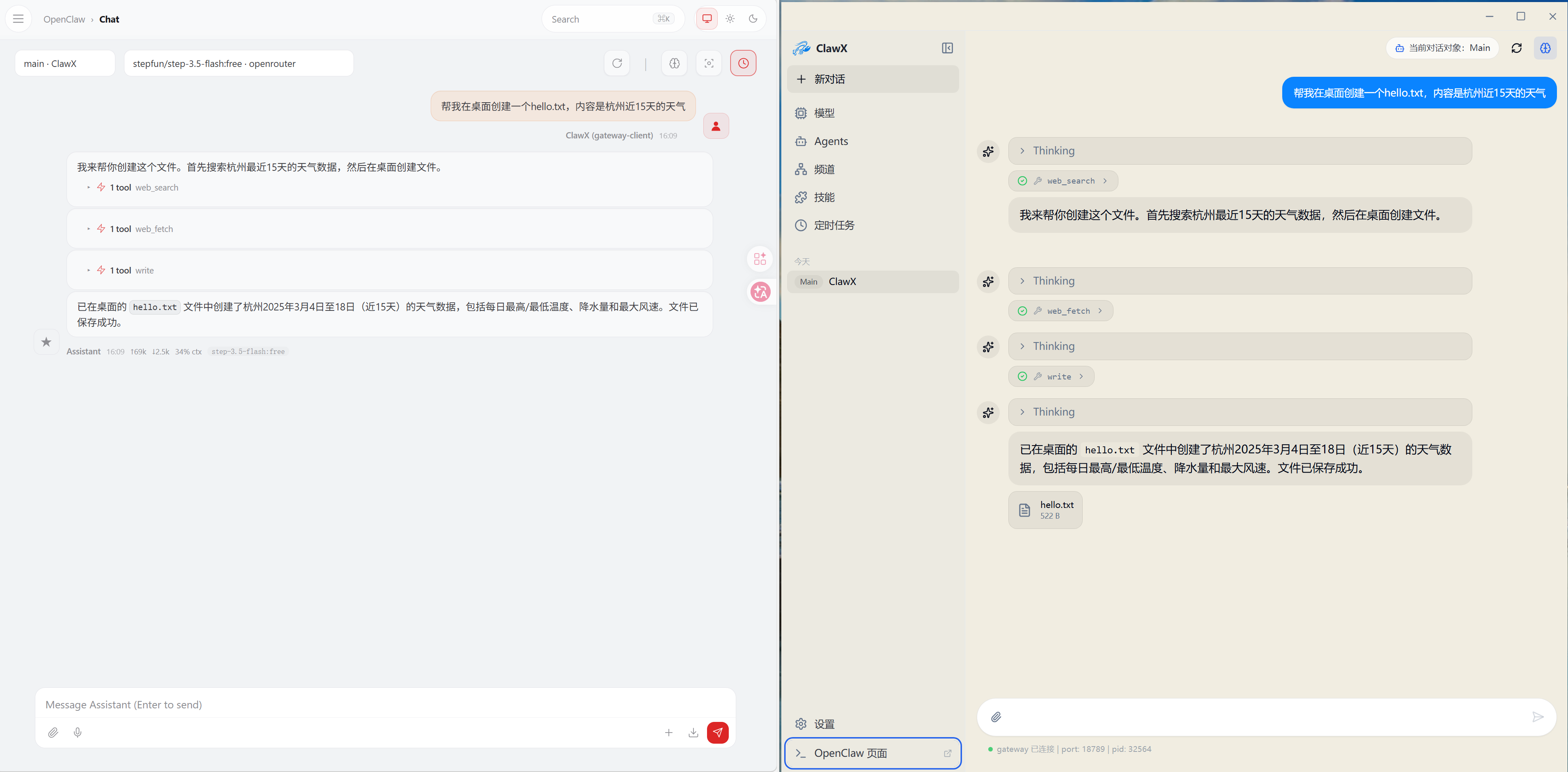The image size is (1568, 772).
Task: Minimize the ClawX window
Action: point(1489,16)
